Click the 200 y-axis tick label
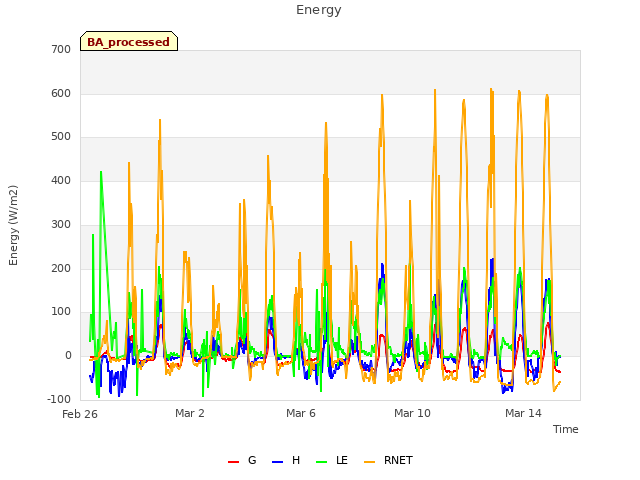 (61, 268)
